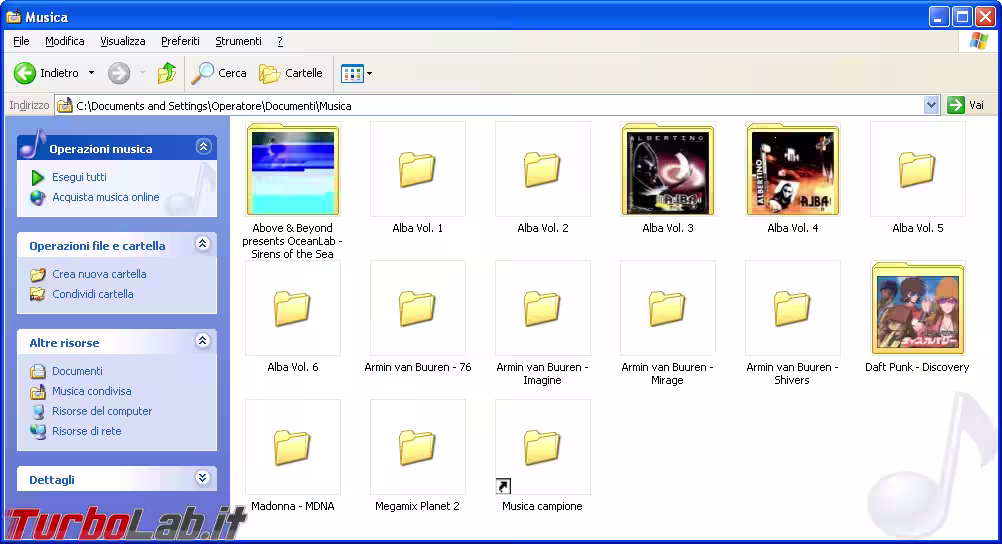Collapse the Altre risorse panel
Image resolution: width=1002 pixels, height=544 pixels.
coord(203,341)
